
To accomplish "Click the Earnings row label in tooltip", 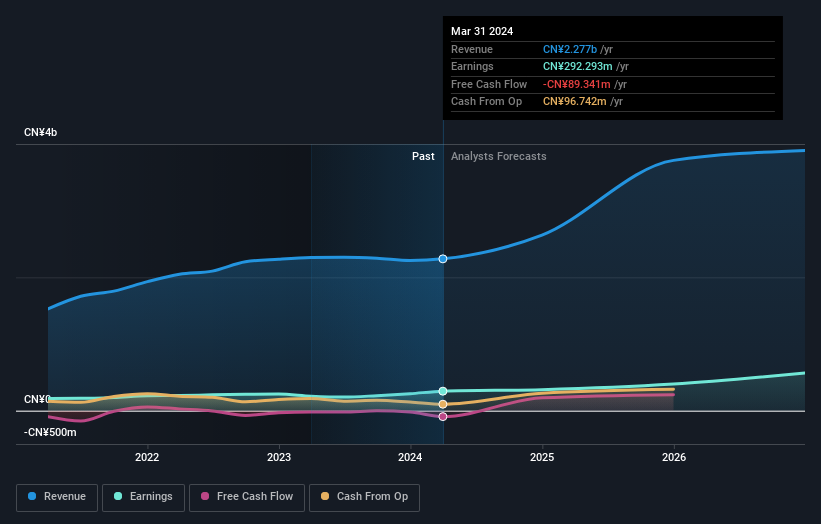I will coord(472,66).
